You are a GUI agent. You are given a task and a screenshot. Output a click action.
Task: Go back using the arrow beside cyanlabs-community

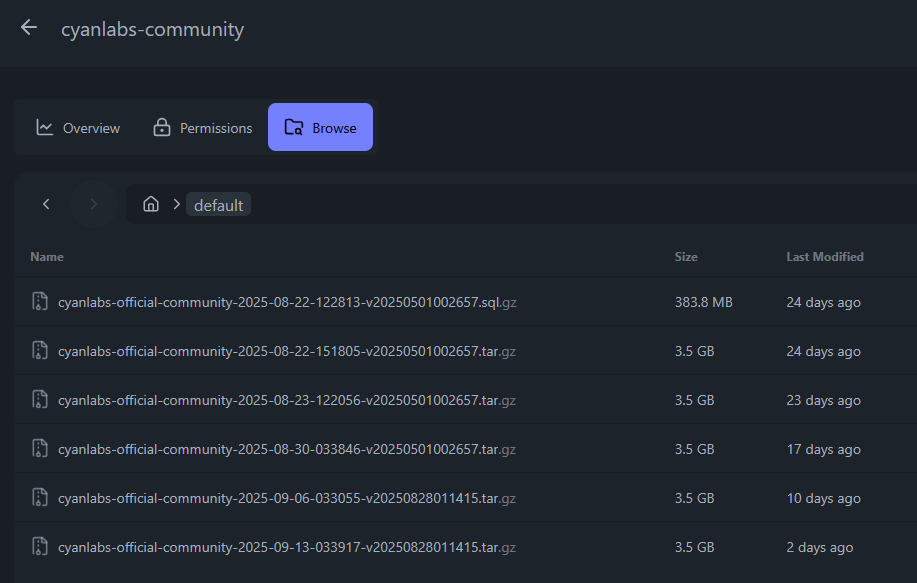tap(29, 27)
